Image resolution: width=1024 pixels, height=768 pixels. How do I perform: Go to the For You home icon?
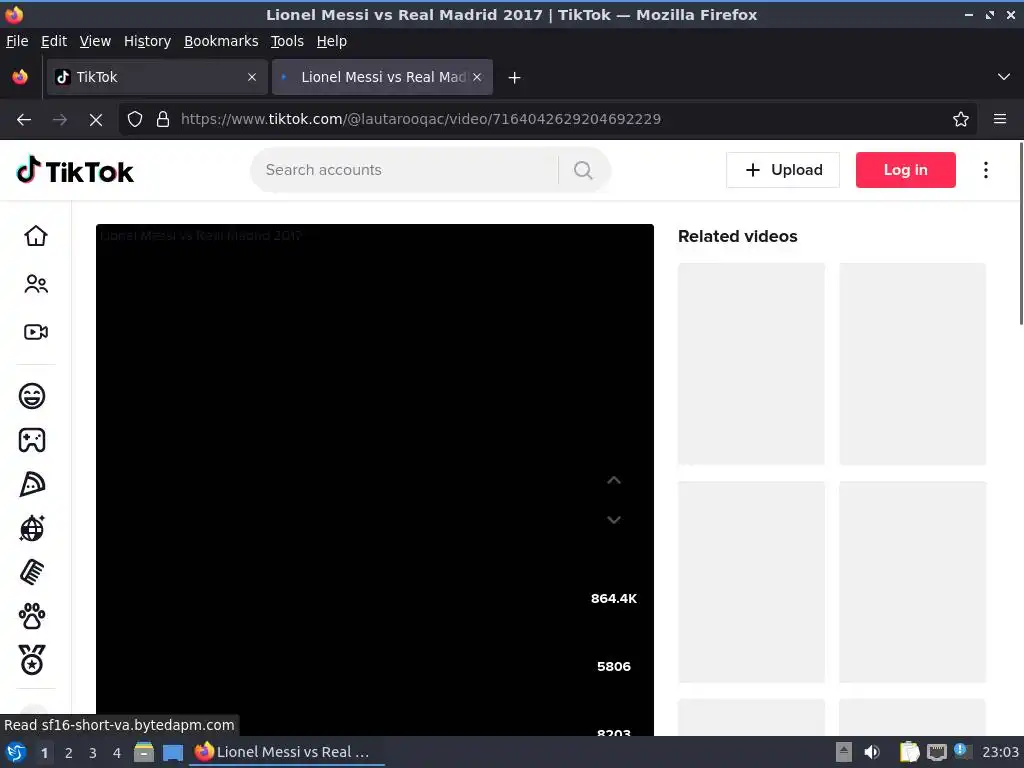(x=36, y=236)
